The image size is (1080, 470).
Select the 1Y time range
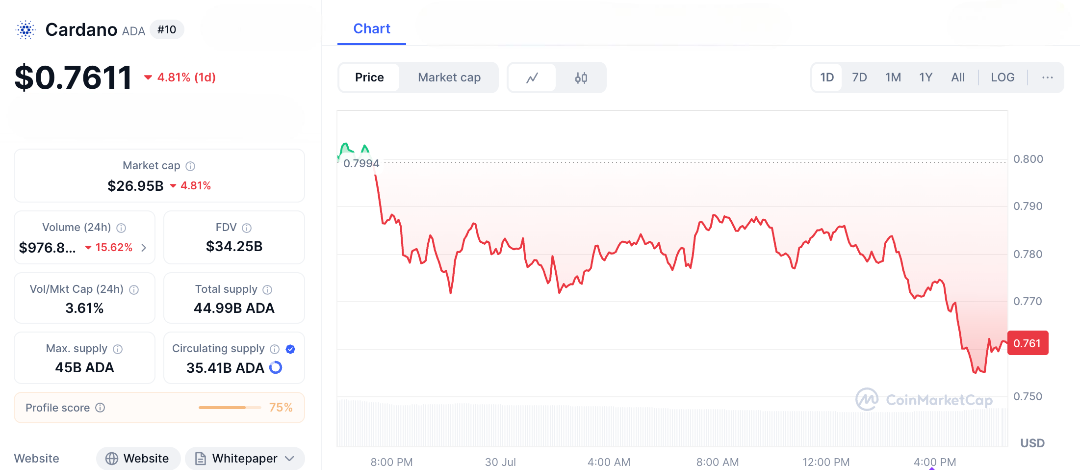(x=926, y=78)
